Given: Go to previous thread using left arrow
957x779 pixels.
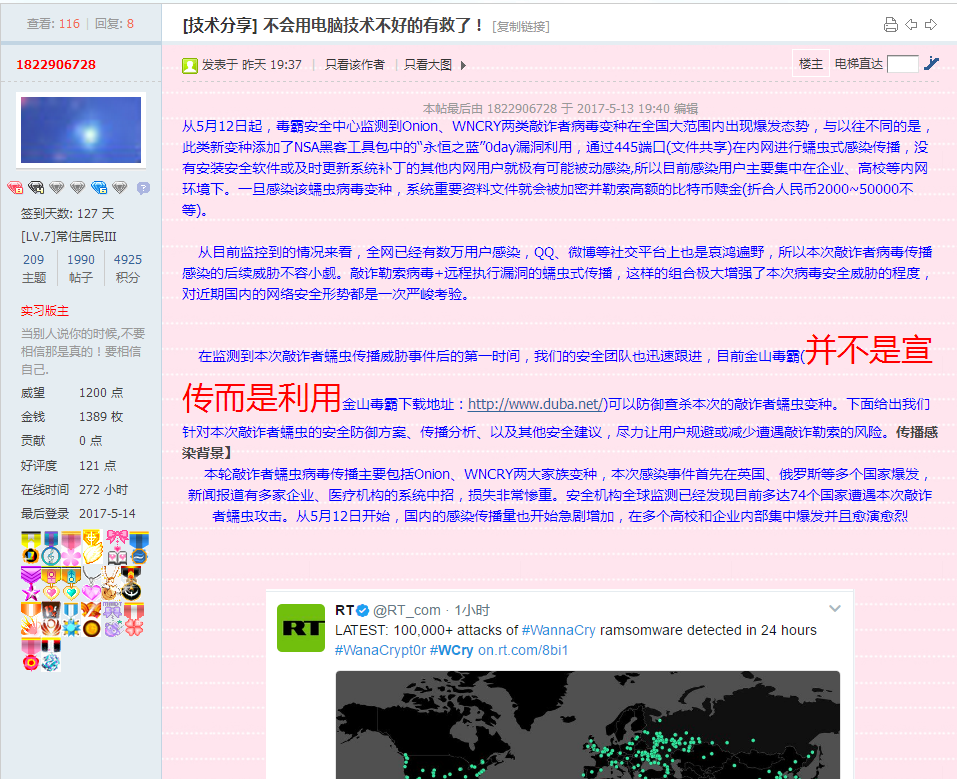Looking at the screenshot, I should click(911, 25).
